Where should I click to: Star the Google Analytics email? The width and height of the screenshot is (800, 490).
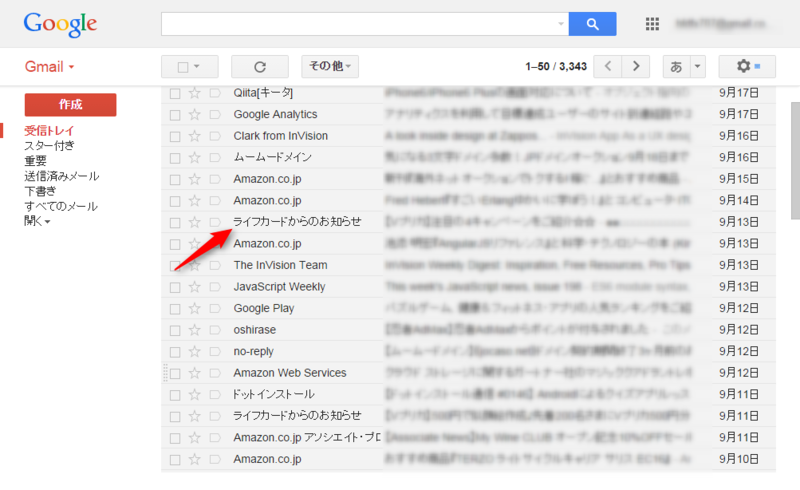click(x=194, y=114)
